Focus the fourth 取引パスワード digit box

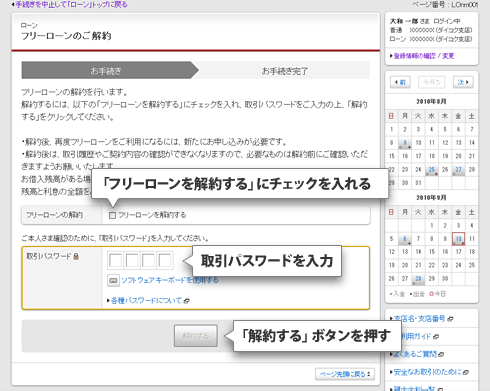click(165, 260)
